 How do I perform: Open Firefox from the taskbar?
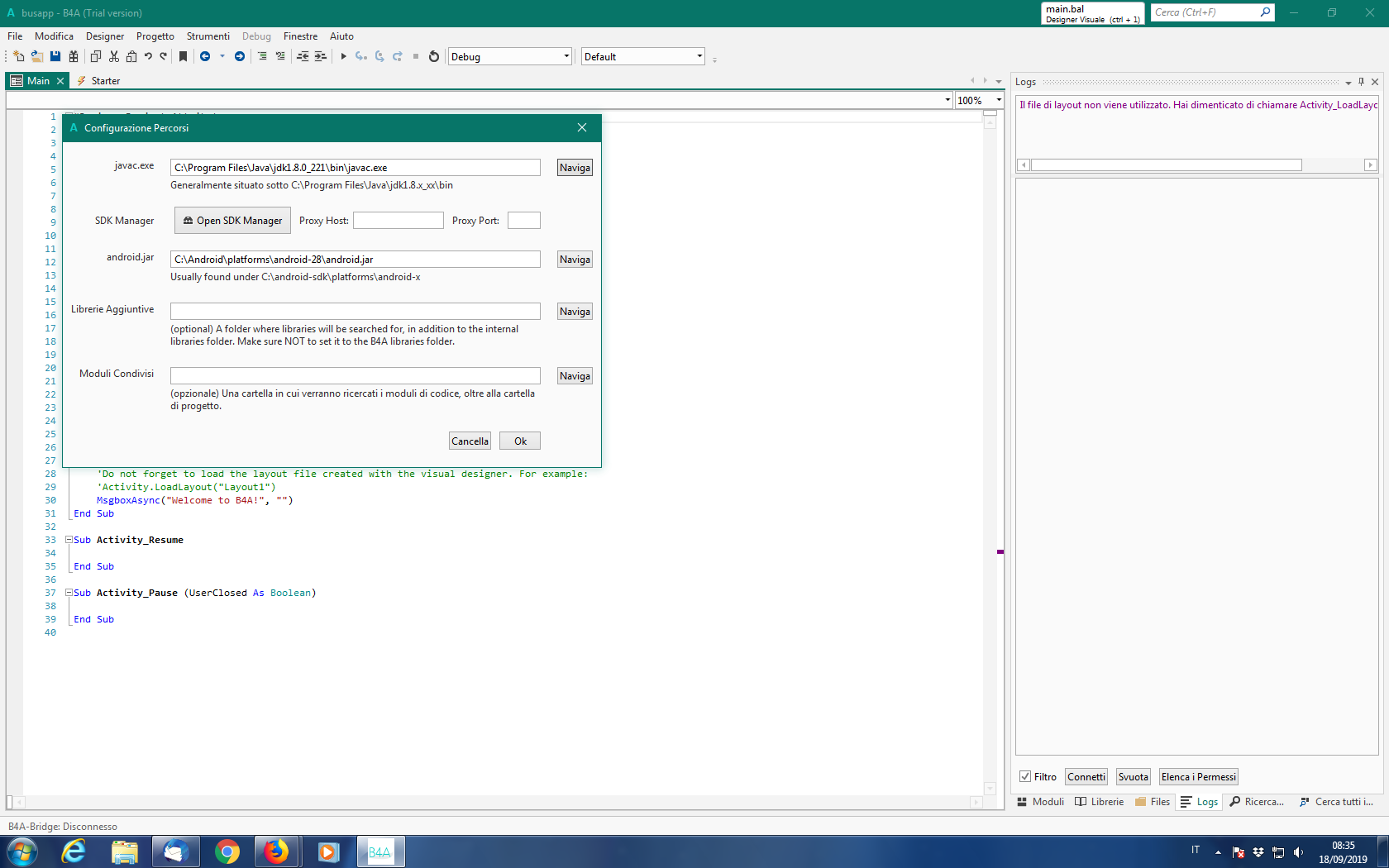pyautogui.click(x=276, y=851)
